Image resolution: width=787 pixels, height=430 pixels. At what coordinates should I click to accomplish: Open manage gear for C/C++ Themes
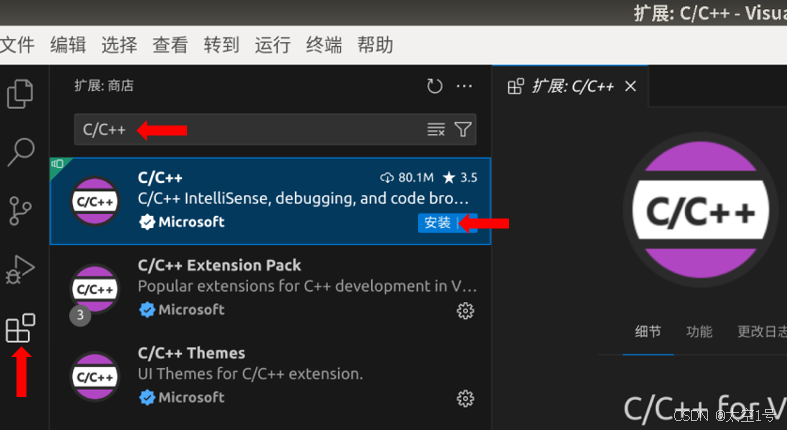click(465, 398)
